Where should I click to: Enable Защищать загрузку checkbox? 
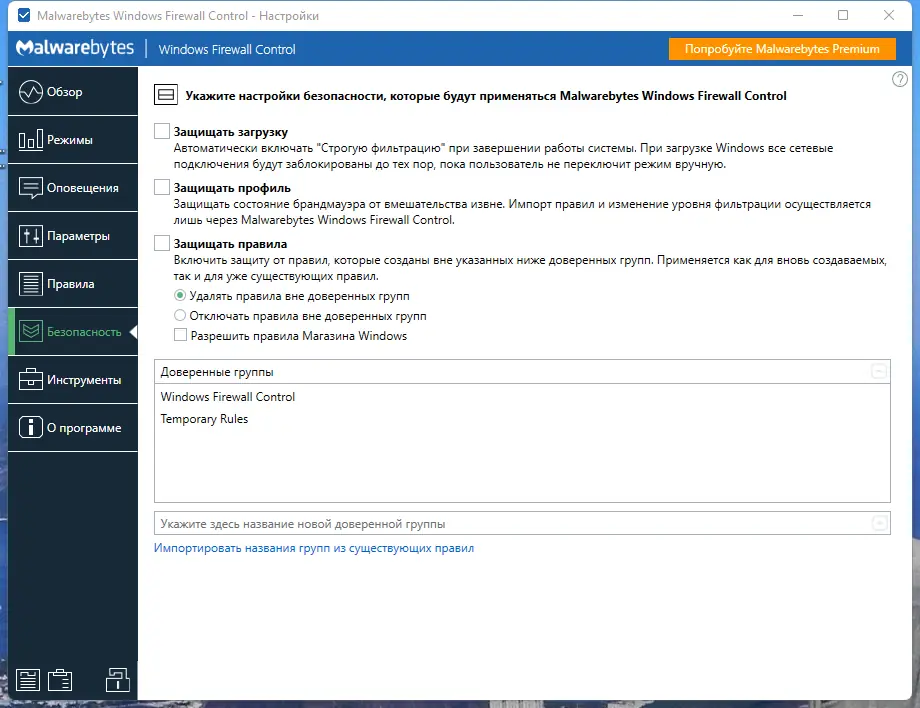[162, 131]
